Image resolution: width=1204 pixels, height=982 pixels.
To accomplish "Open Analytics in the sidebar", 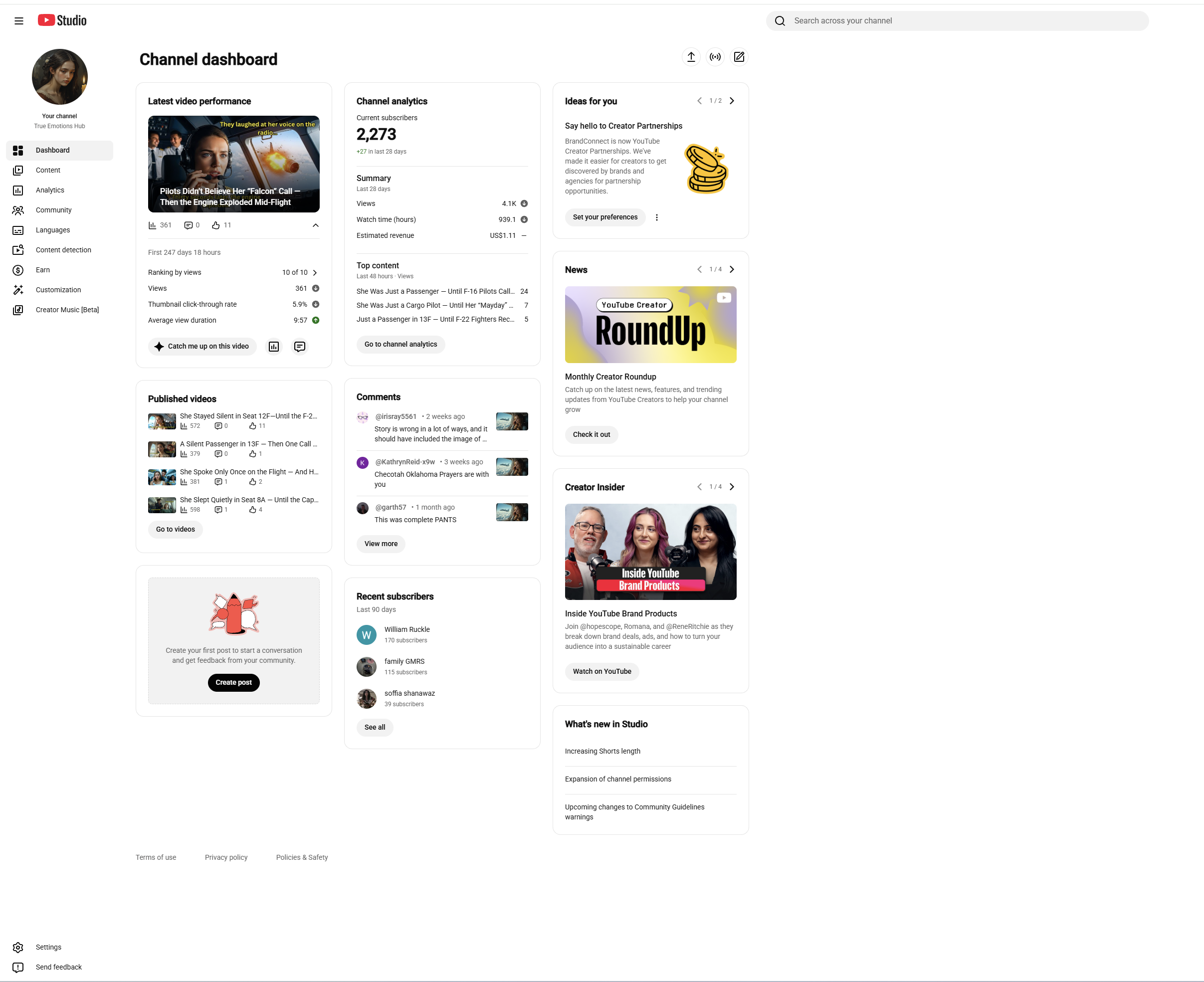I will click(59, 190).
